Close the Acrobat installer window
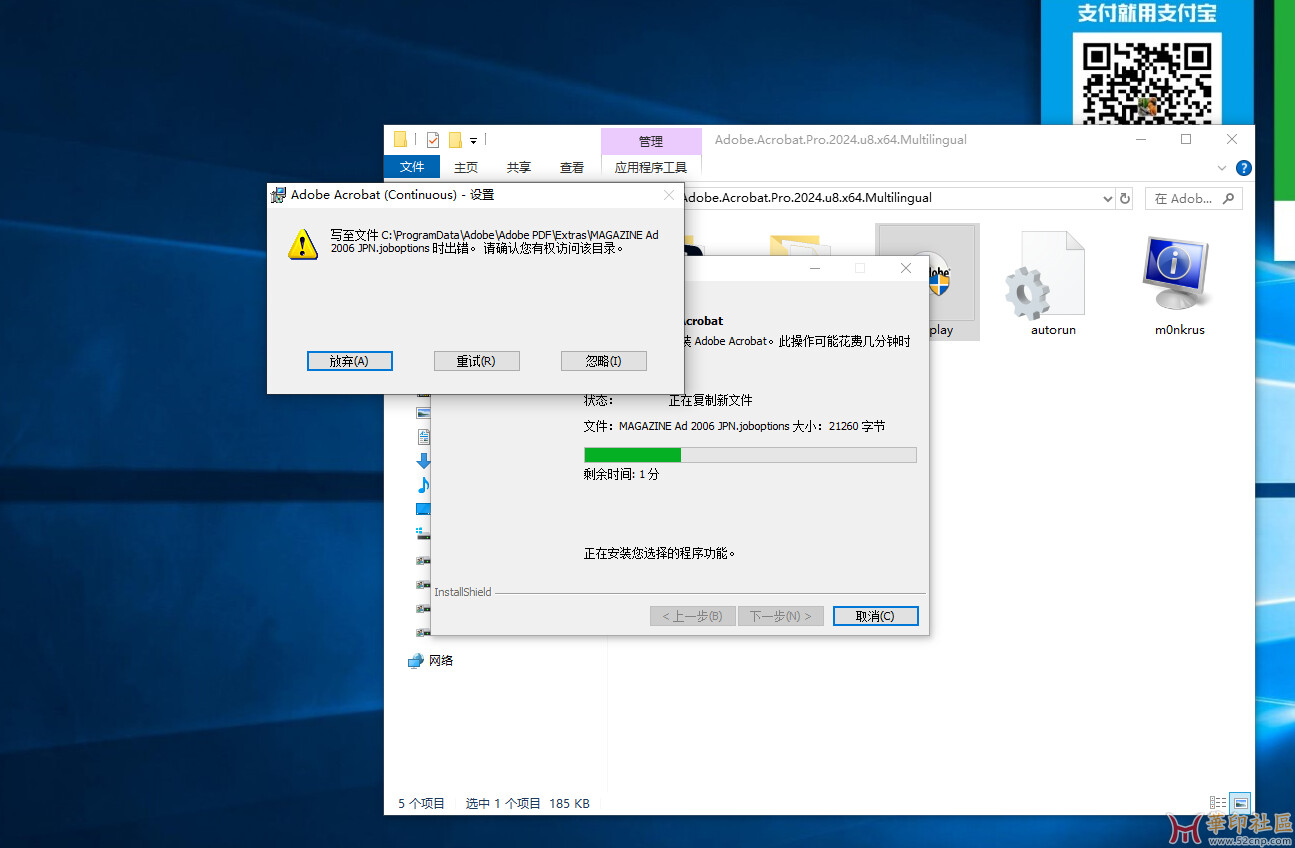The image size is (1295, 848). click(x=906, y=268)
